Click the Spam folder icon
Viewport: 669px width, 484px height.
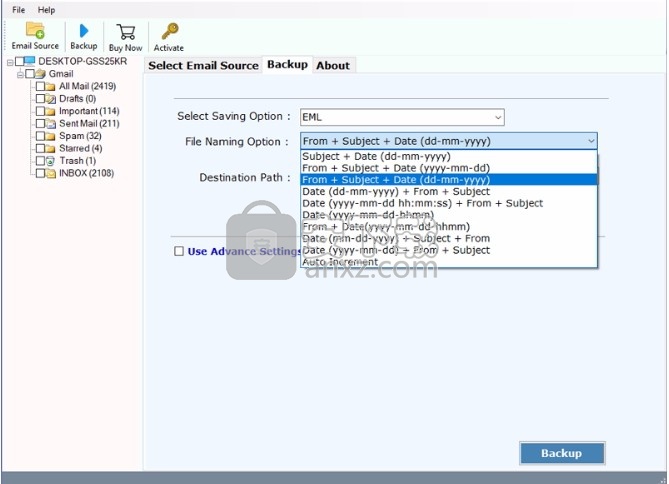click(51, 136)
